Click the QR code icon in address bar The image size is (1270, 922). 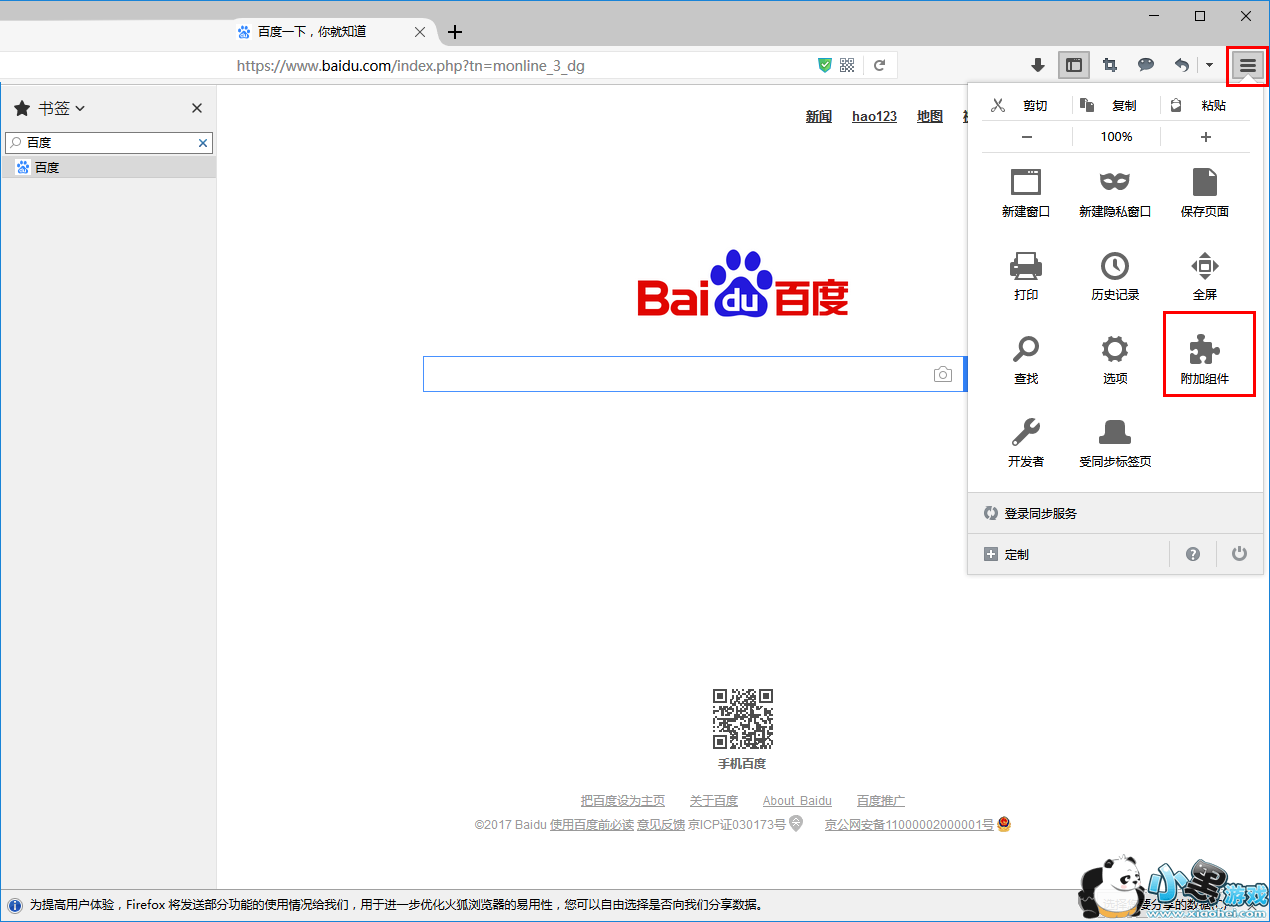tap(847, 65)
